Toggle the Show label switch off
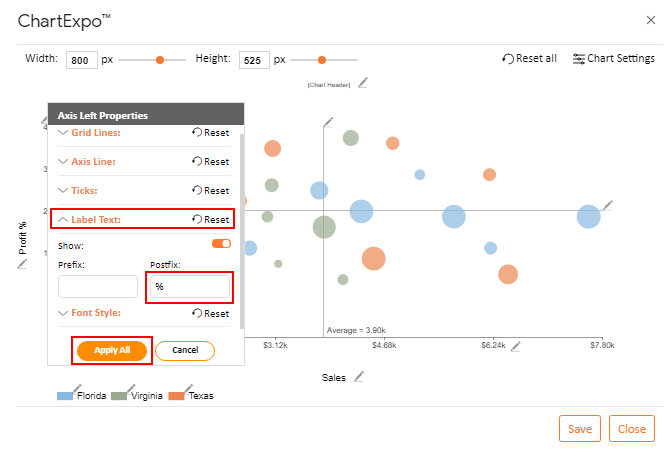The width and height of the screenshot is (671, 460). pyautogui.click(x=221, y=243)
